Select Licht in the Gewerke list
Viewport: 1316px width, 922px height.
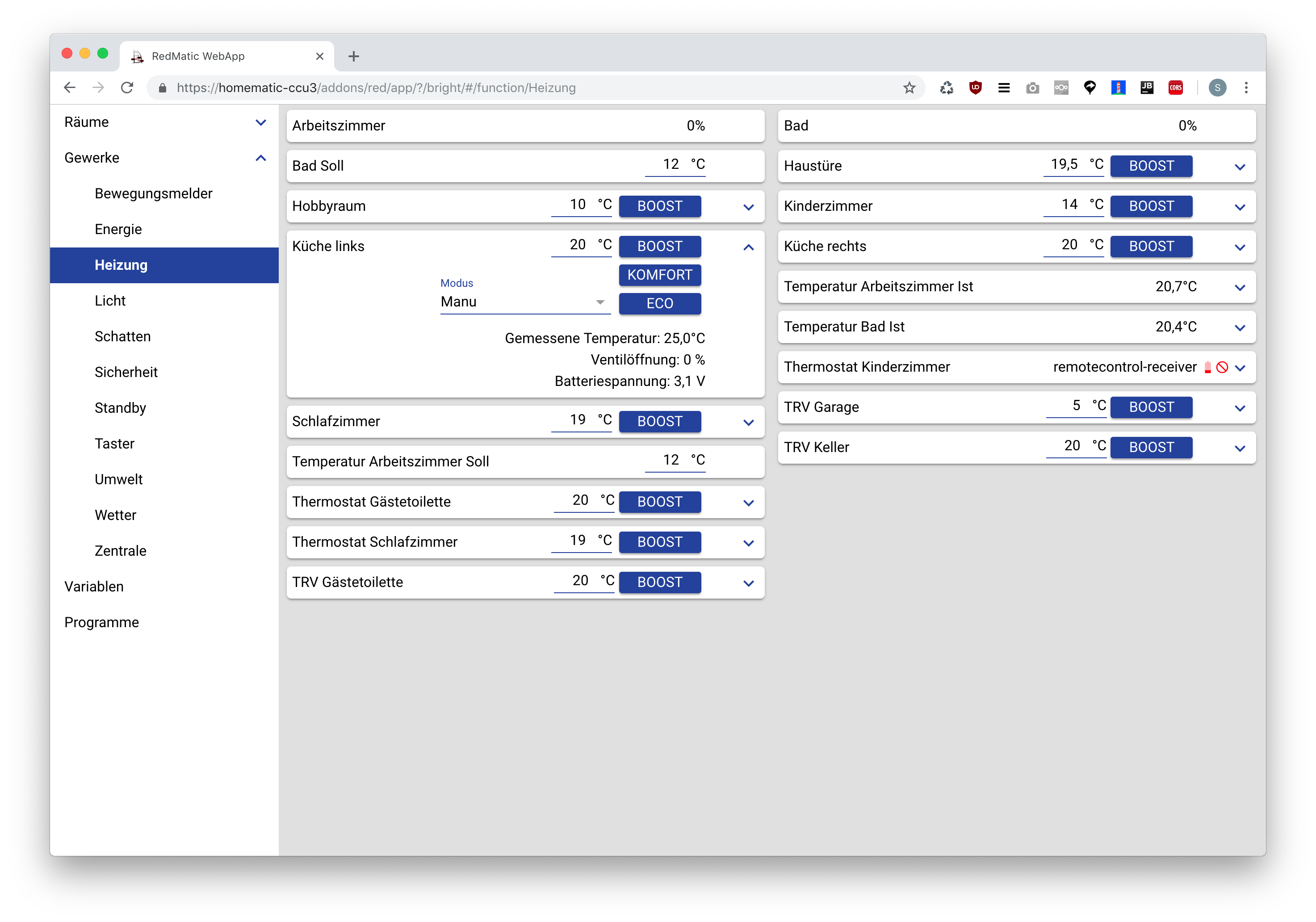(110, 301)
